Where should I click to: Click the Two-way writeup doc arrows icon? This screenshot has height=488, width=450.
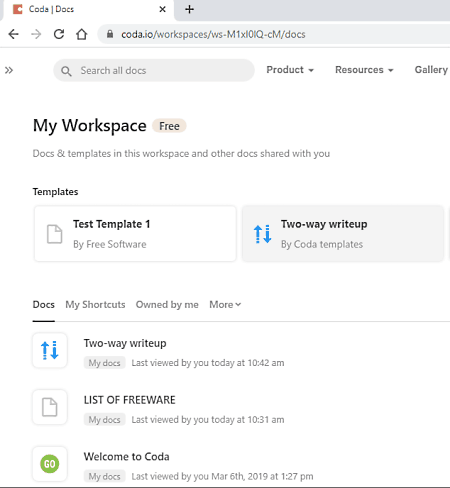click(x=50, y=350)
